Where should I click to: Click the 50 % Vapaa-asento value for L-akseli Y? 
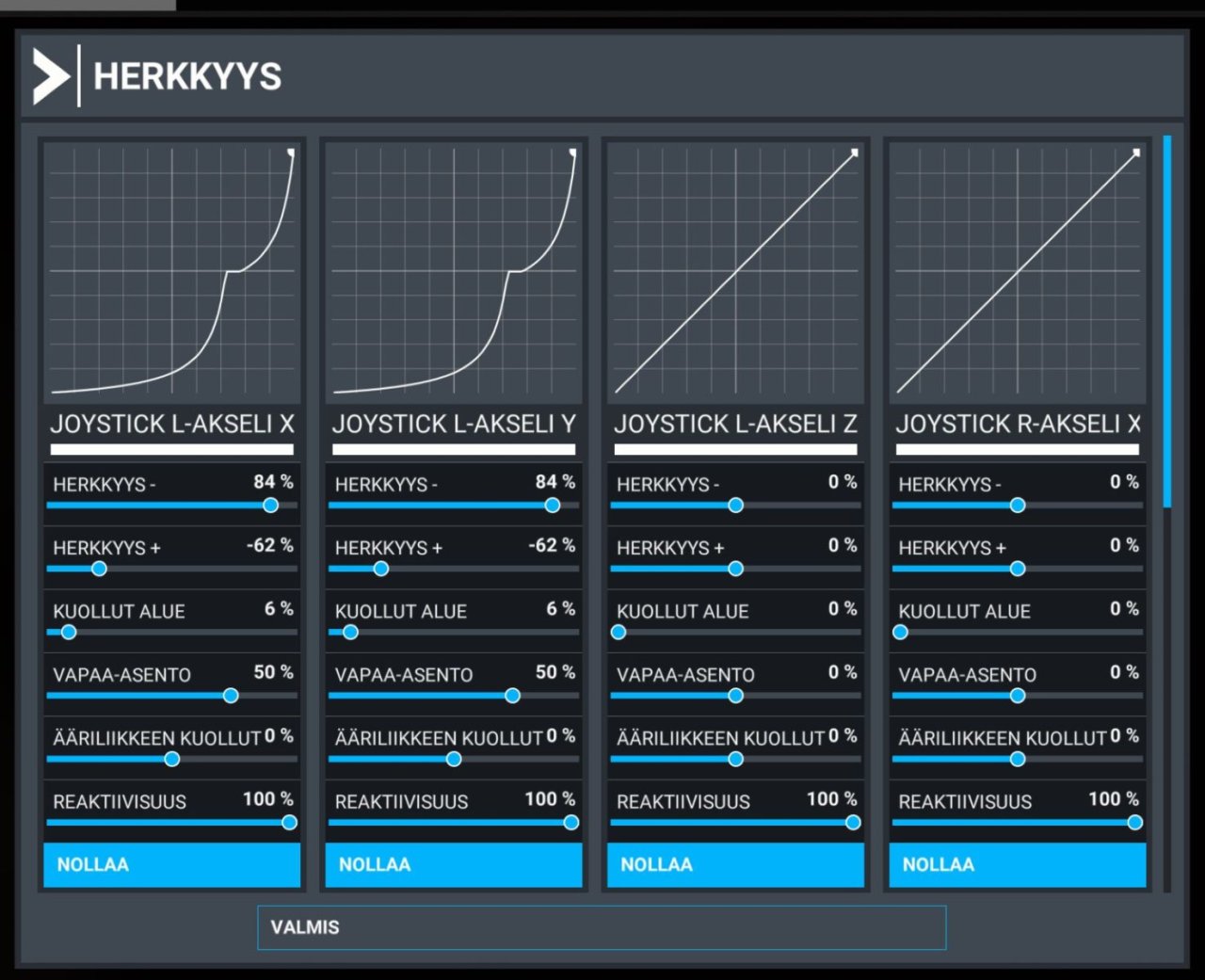tap(555, 672)
